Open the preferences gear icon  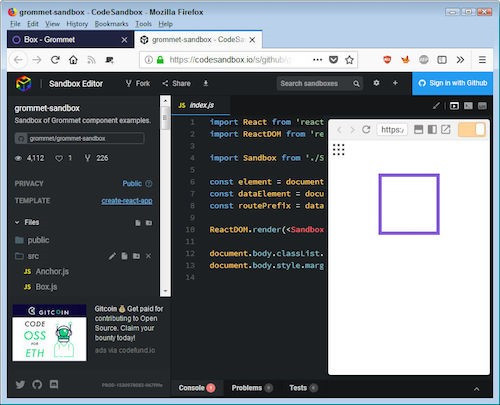tap(376, 83)
